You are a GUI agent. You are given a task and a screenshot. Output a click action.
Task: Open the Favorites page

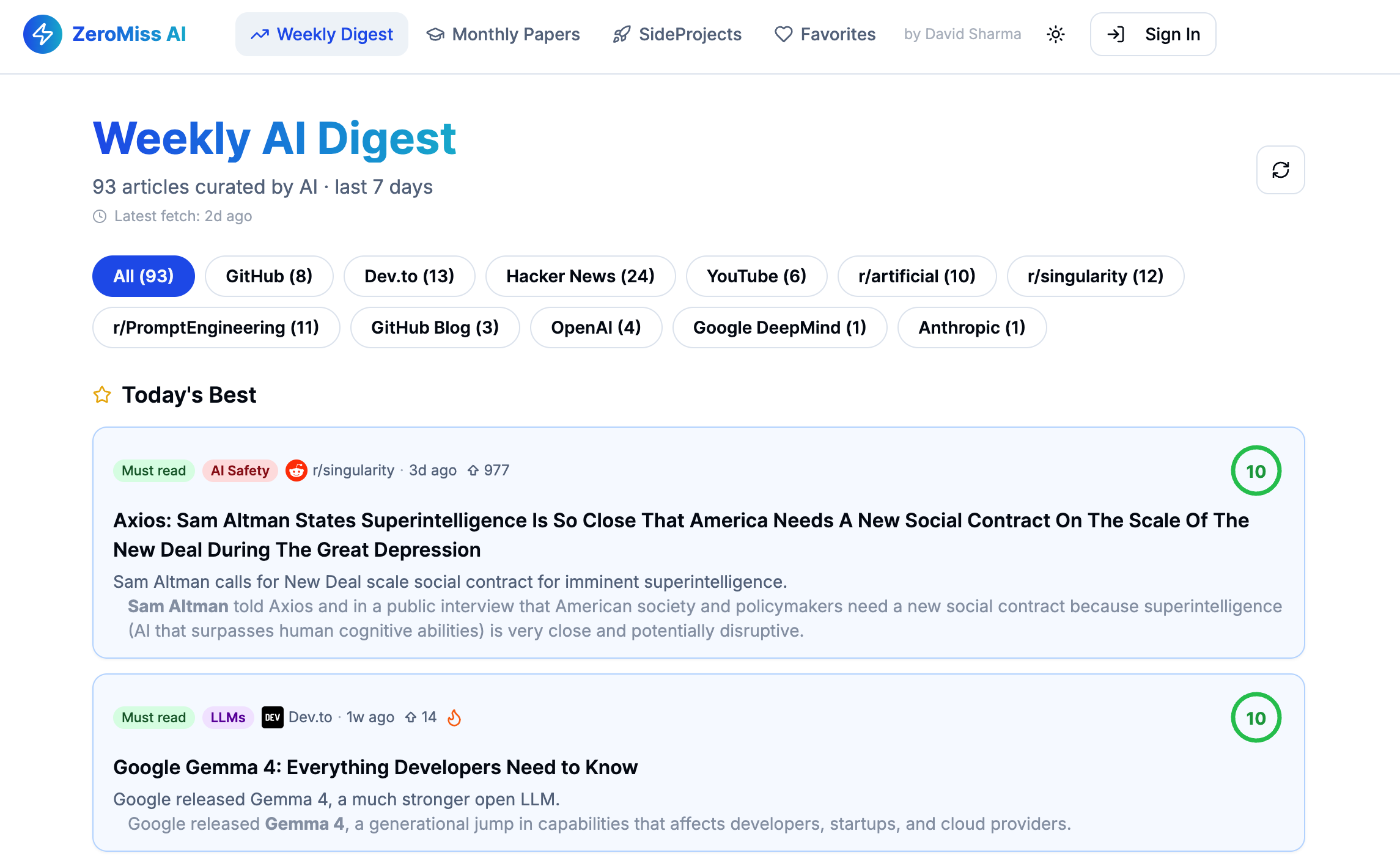pos(825,34)
